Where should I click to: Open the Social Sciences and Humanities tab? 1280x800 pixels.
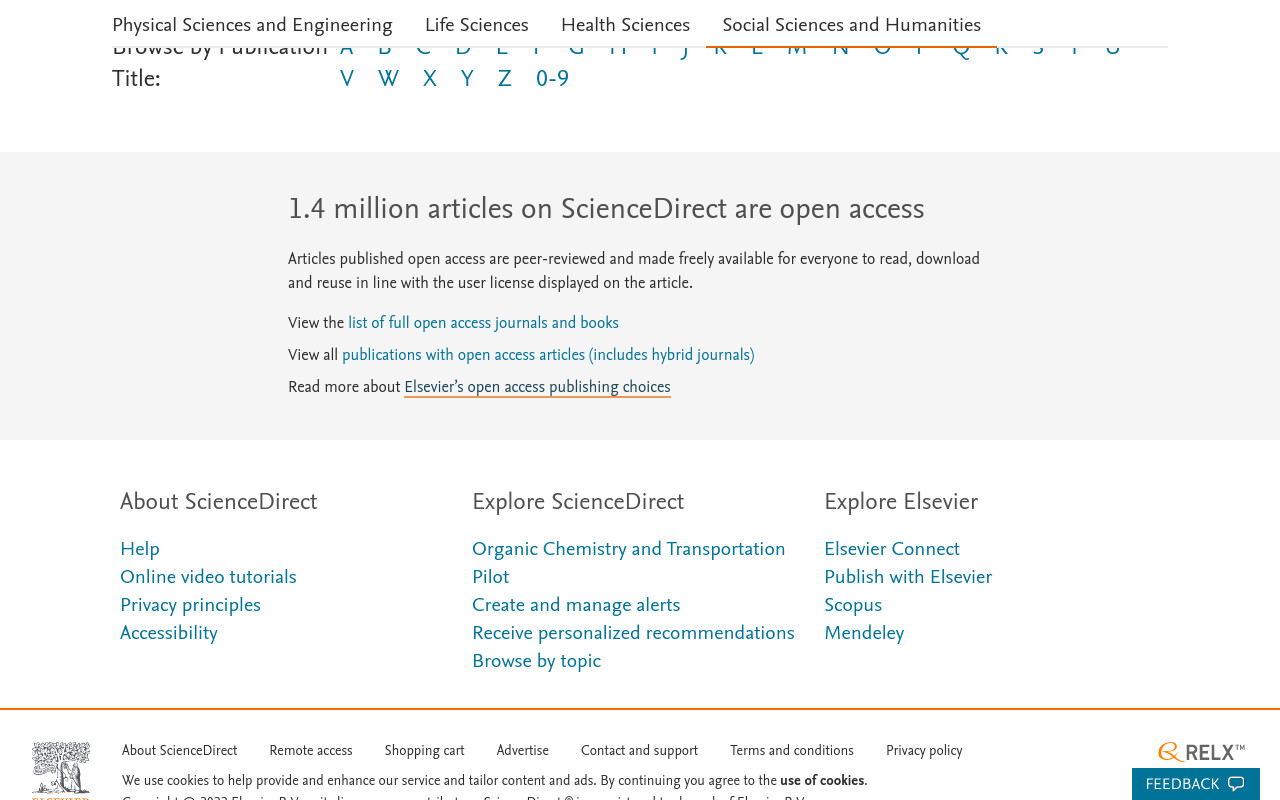pos(851,25)
